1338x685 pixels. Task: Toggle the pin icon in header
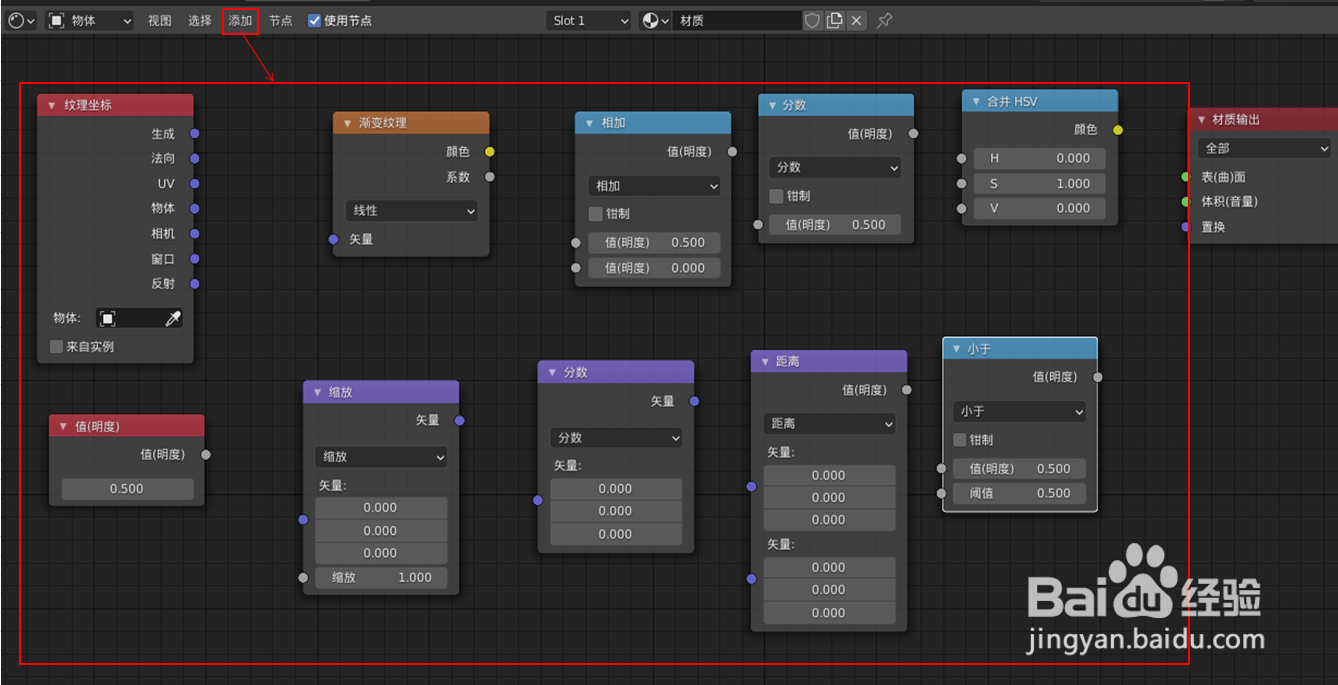885,20
